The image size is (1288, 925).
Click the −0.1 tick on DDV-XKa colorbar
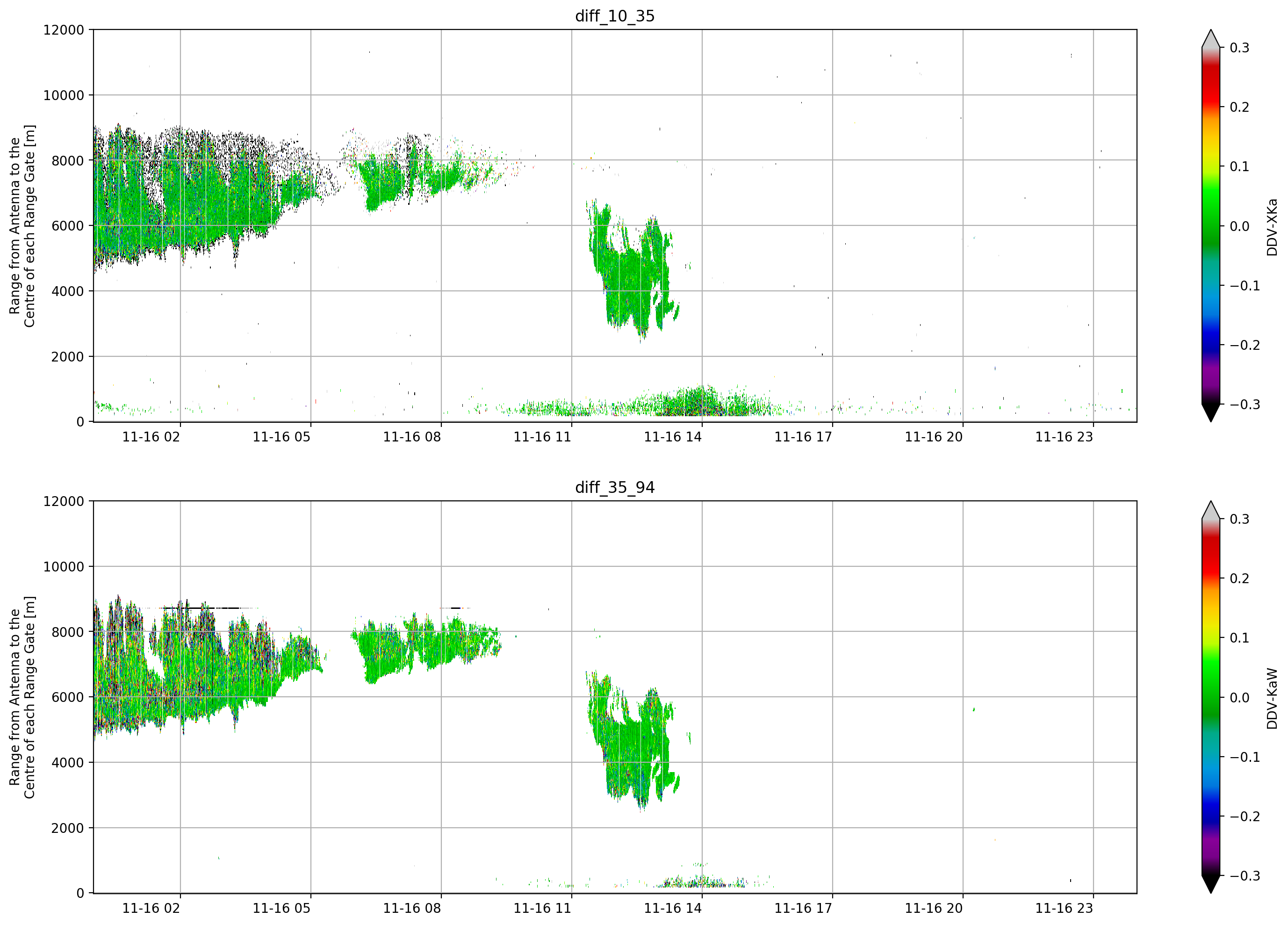pos(1245,286)
